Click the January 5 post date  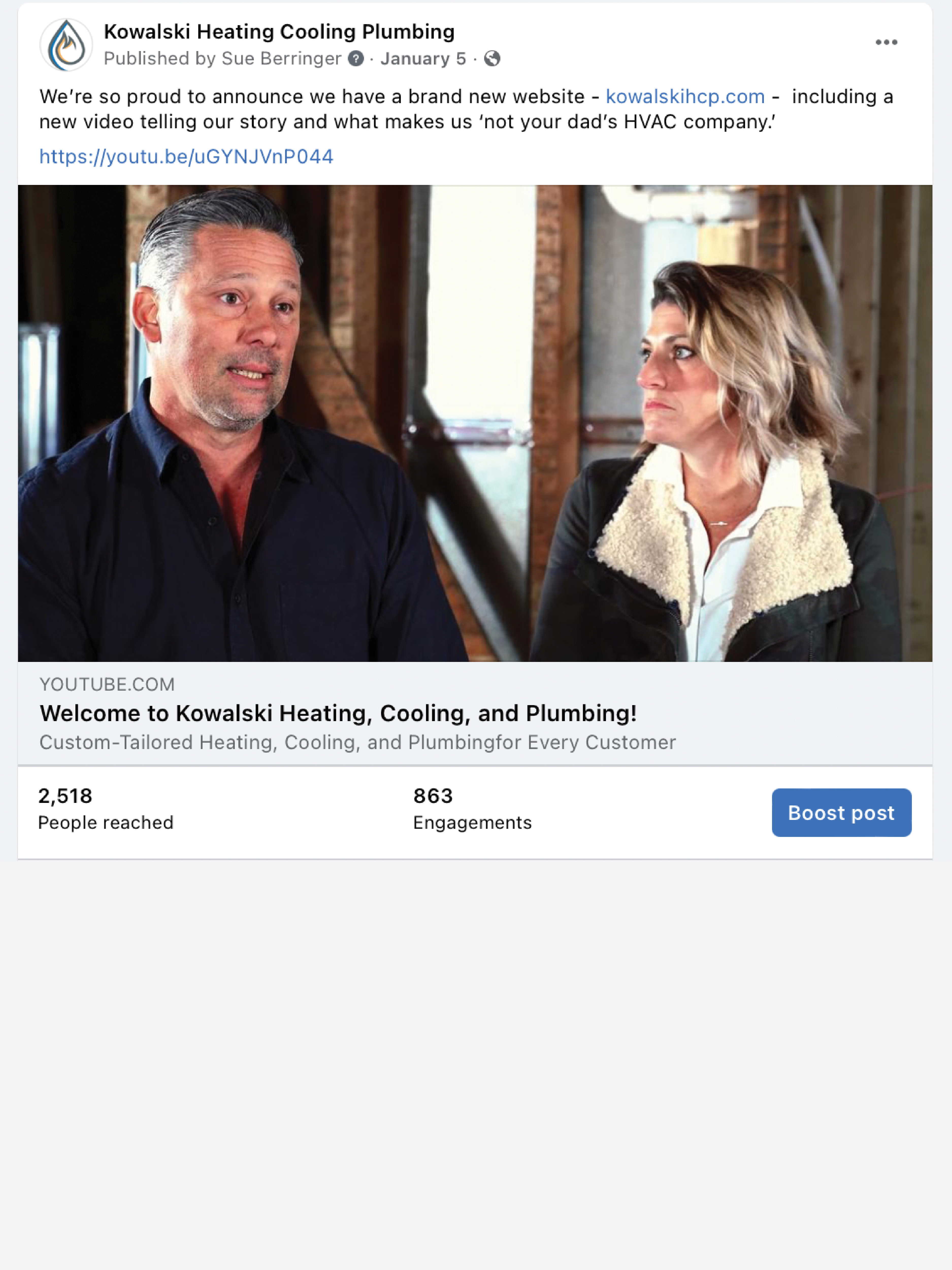point(423,59)
